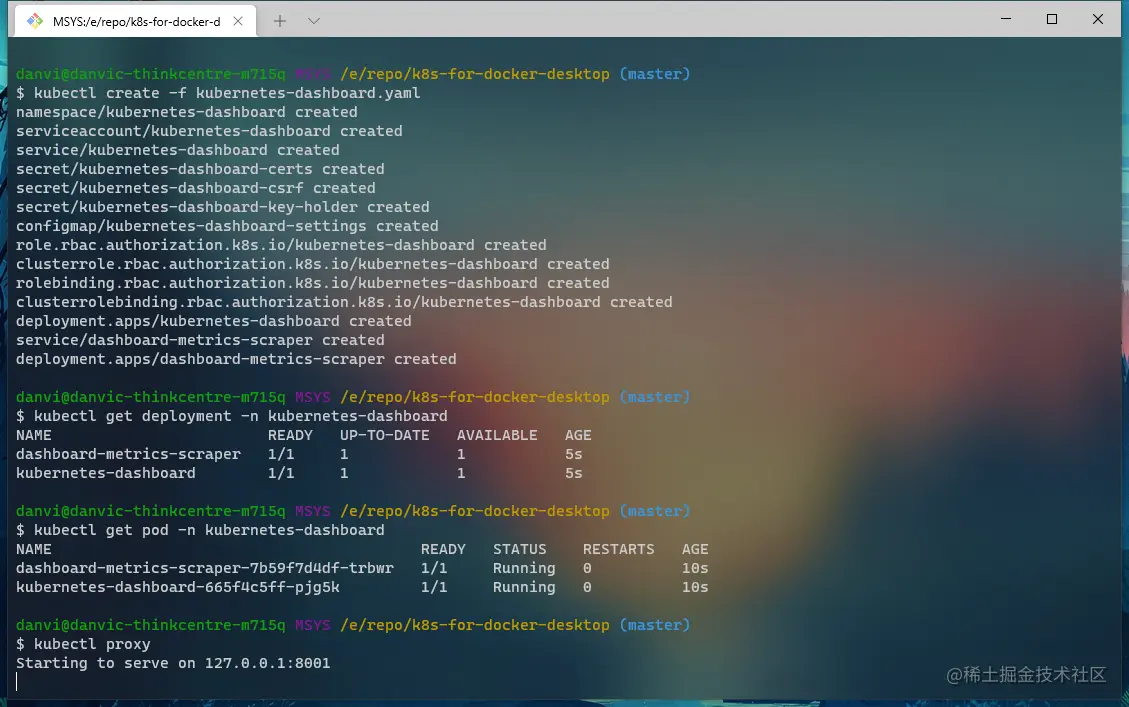Click the Git Bash icon in the tab
1129x707 pixels.
pos(35,21)
